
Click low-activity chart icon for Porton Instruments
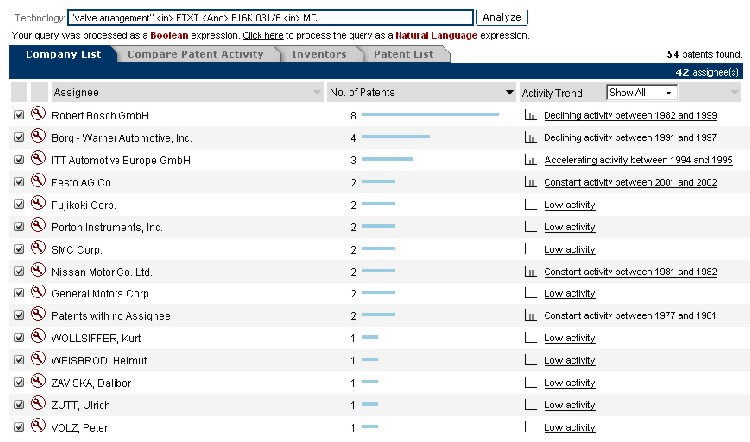coord(530,226)
